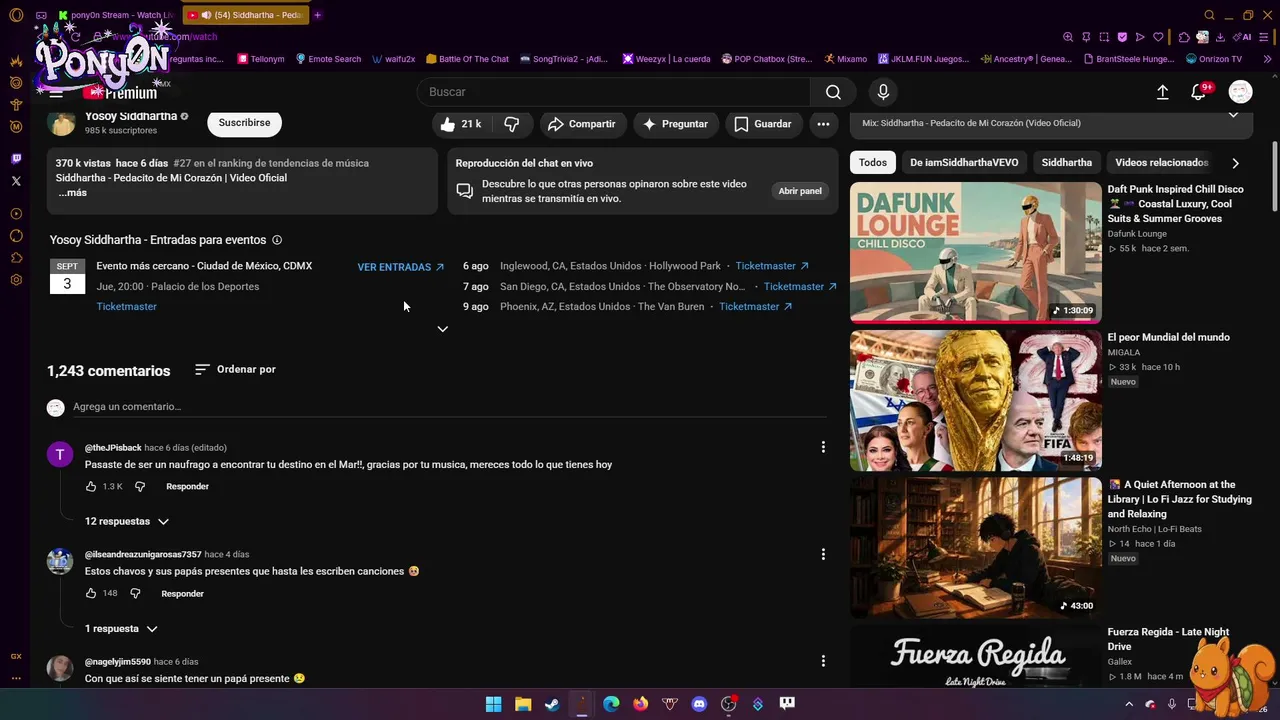Open Tellonym bookmark

(261, 59)
